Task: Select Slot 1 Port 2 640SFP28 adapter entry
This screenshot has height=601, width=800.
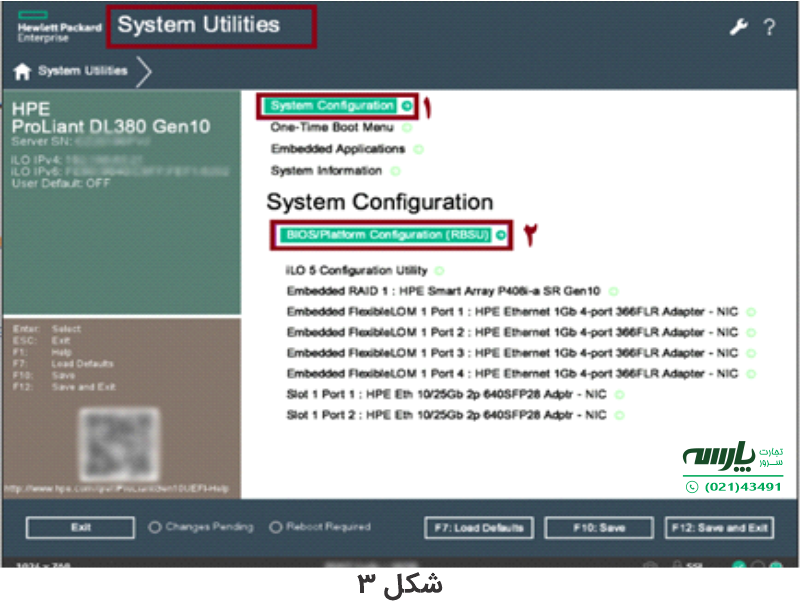Action: 446,415
